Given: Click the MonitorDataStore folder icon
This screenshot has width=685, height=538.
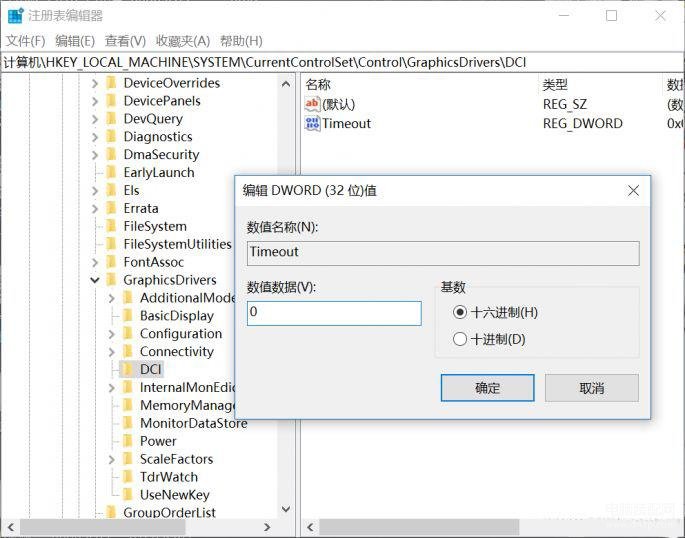Looking at the screenshot, I should [x=128, y=423].
